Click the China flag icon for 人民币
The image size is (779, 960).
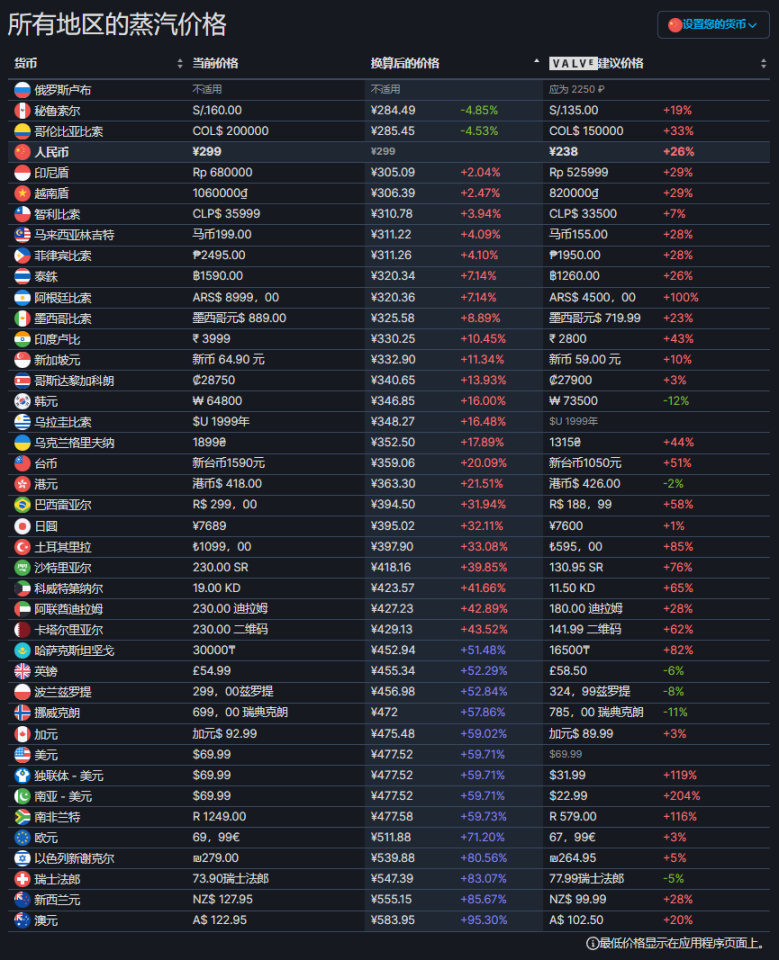point(22,152)
